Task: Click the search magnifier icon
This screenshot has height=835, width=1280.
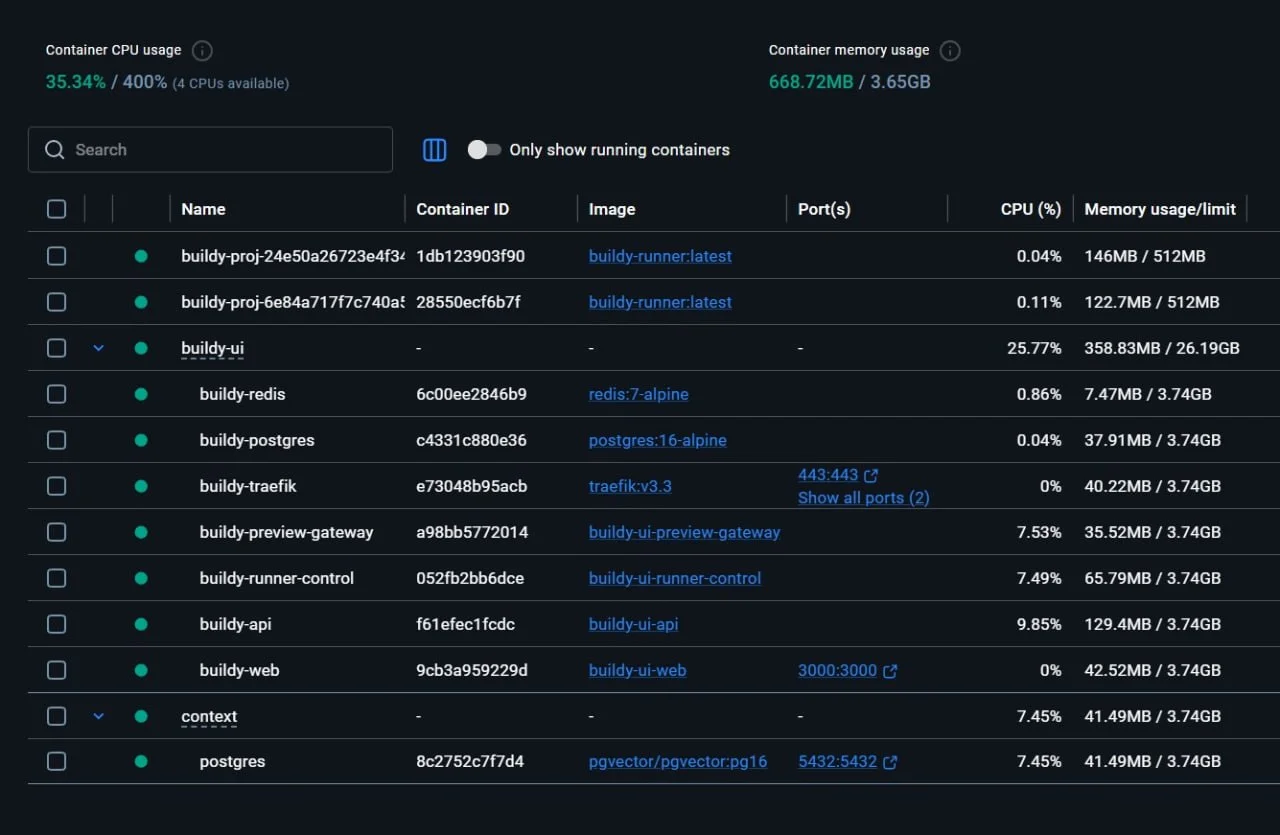Action: [x=55, y=150]
